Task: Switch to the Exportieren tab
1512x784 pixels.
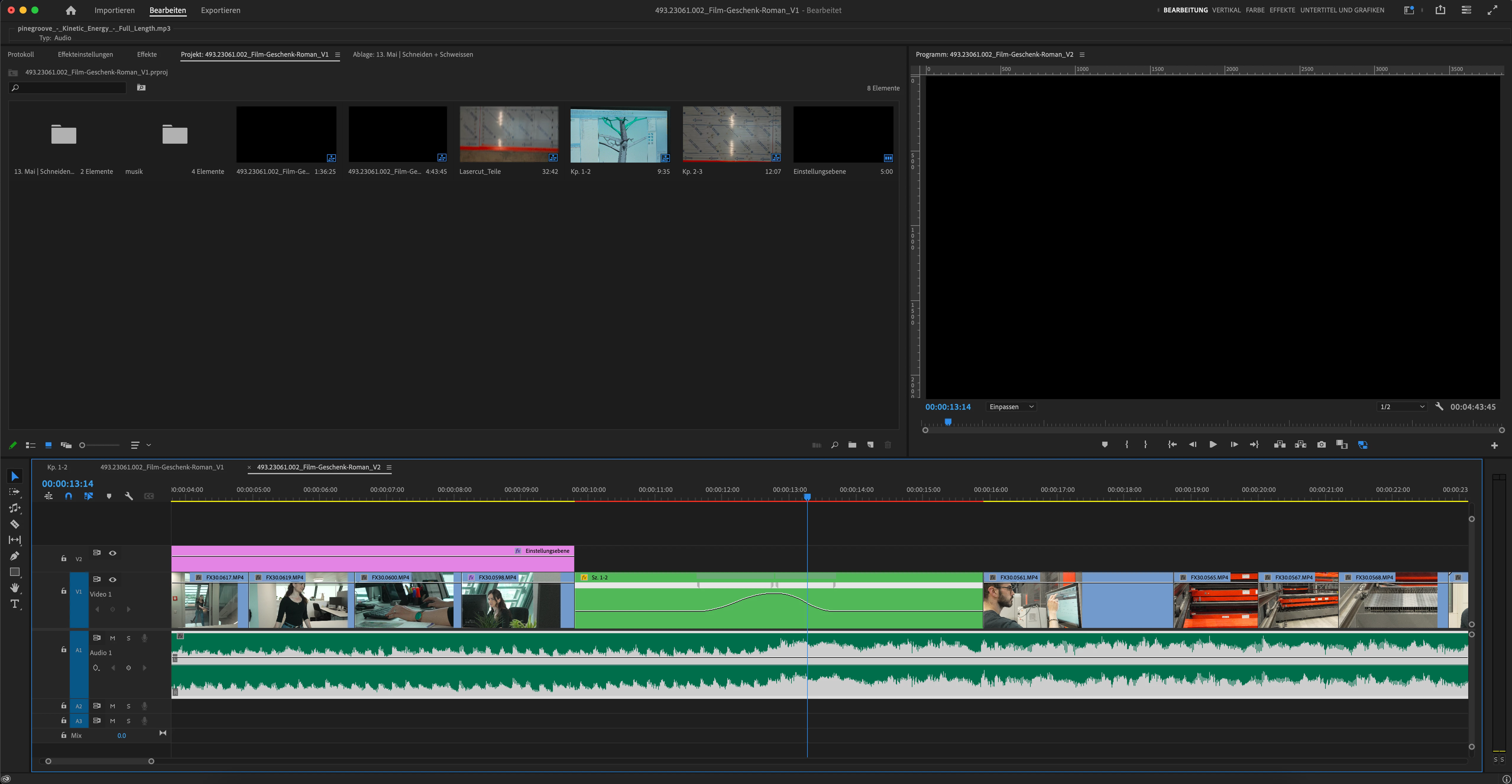Action: coord(220,10)
